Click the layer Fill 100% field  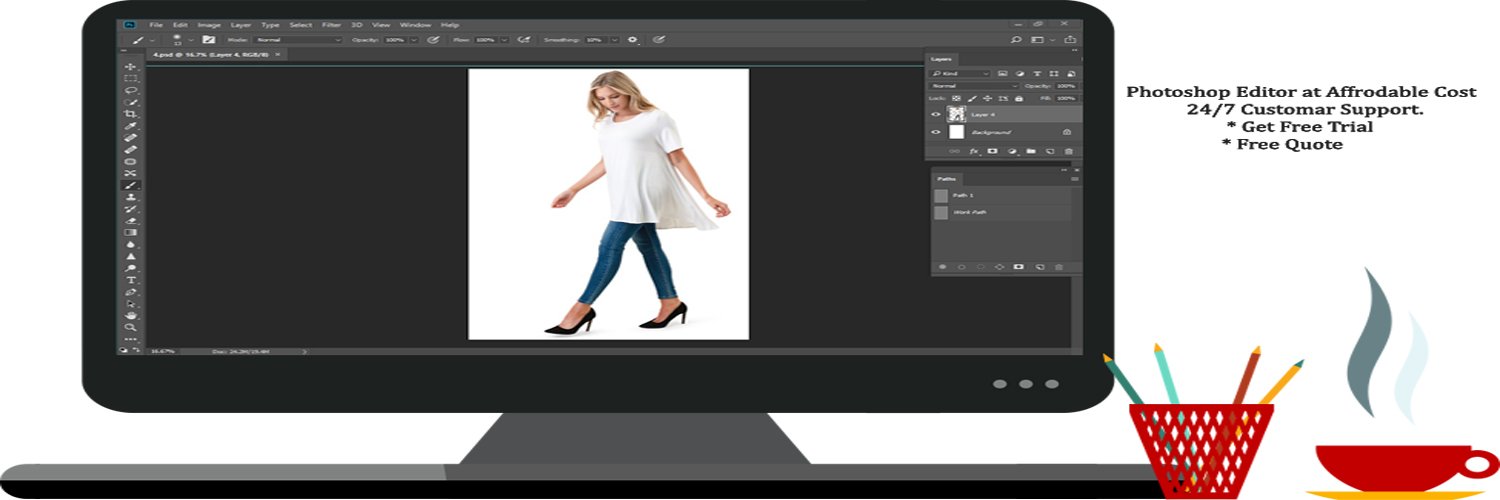(x=1067, y=99)
